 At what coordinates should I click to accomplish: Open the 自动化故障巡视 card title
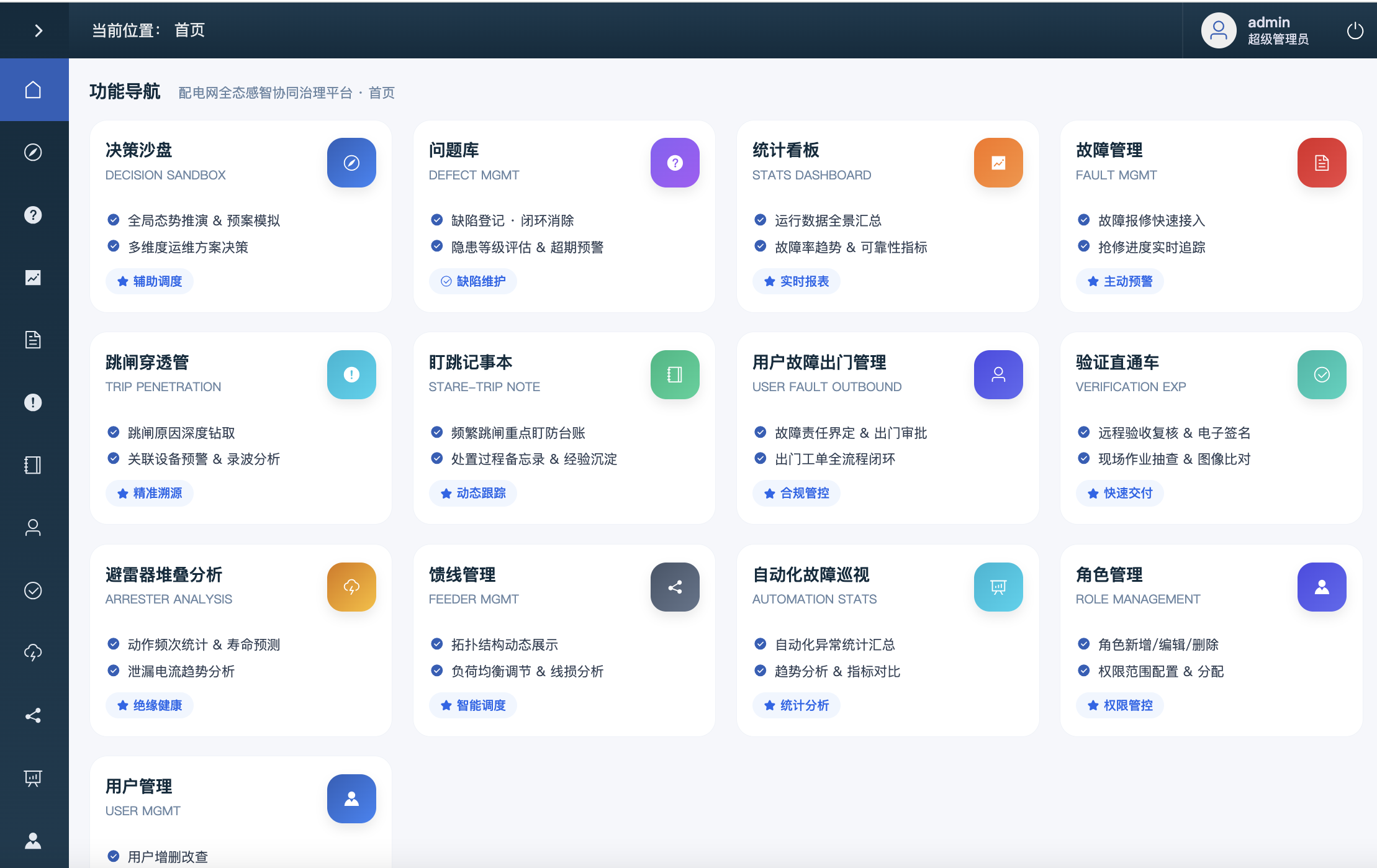[811, 574]
